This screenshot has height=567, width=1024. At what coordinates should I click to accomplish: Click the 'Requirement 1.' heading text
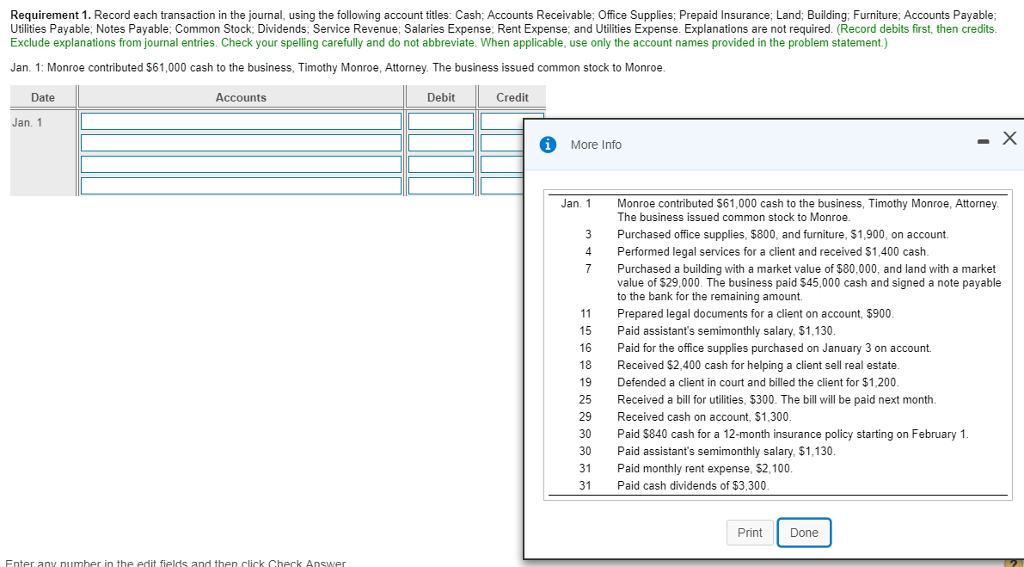(51, 14)
